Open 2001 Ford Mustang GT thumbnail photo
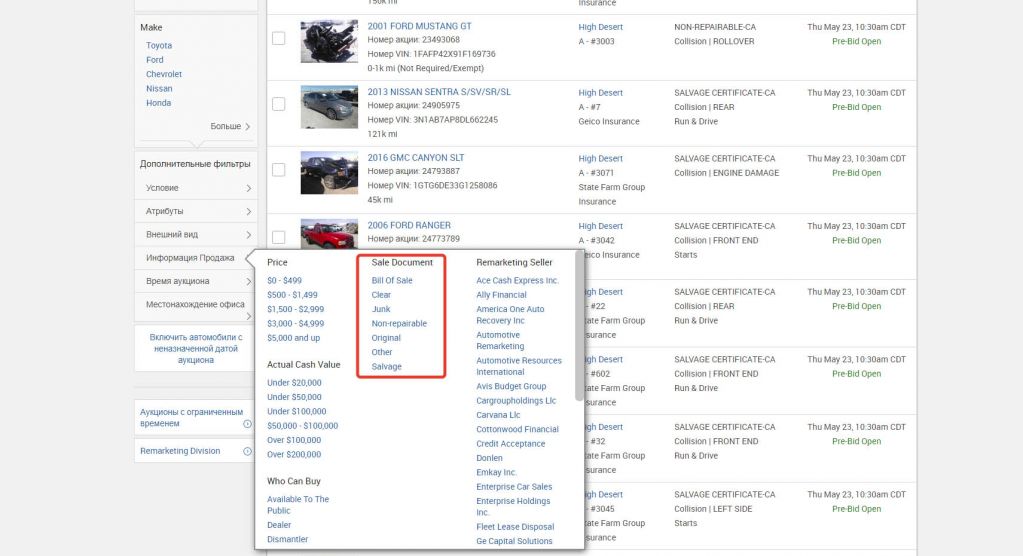 [x=329, y=41]
